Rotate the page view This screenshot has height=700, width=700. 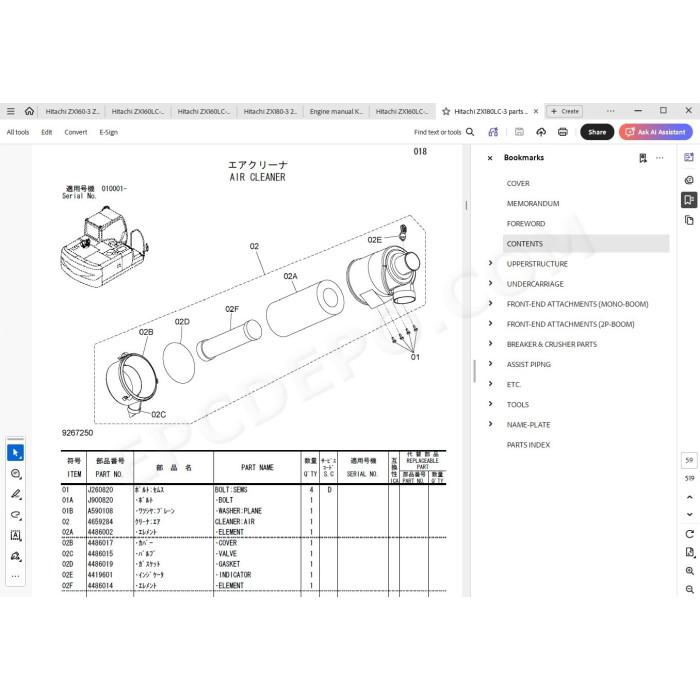click(689, 534)
